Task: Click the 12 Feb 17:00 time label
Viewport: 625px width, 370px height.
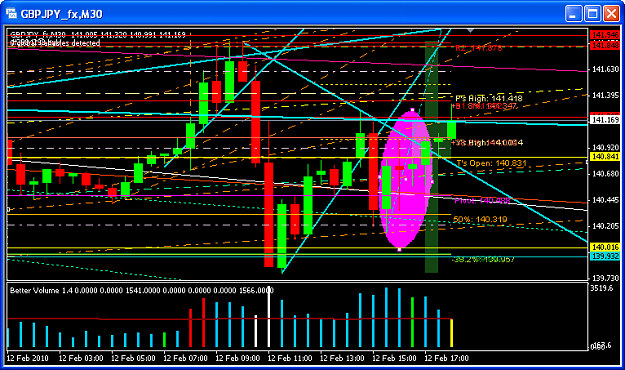Action: tap(447, 358)
